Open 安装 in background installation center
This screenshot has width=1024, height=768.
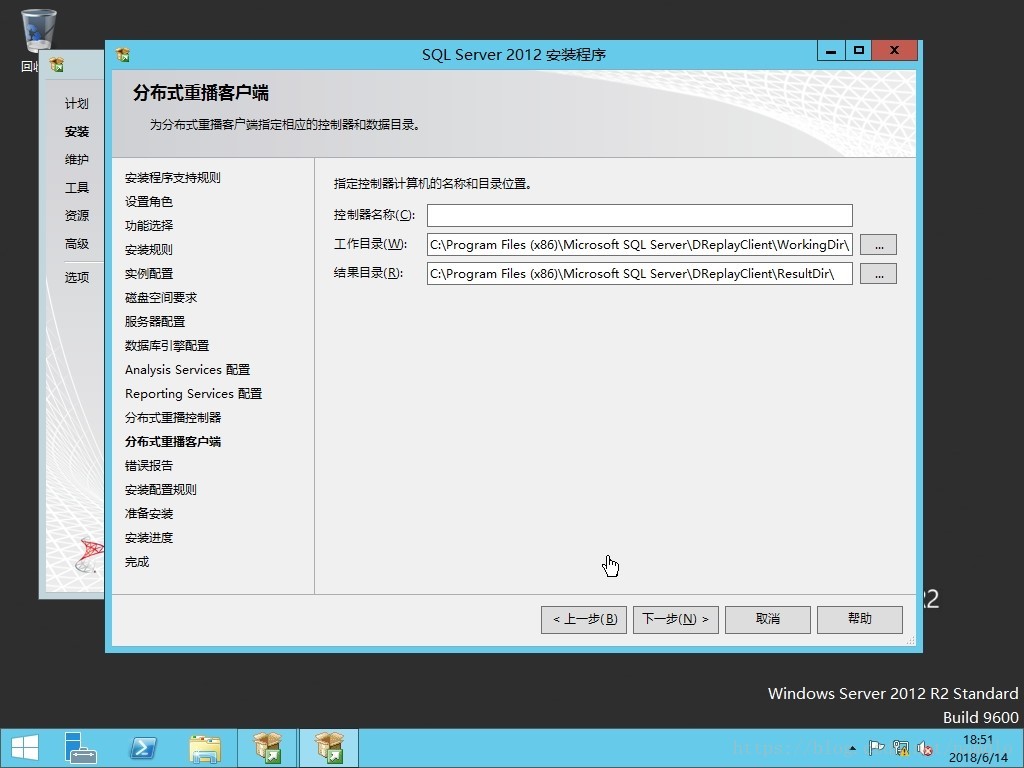(76, 132)
